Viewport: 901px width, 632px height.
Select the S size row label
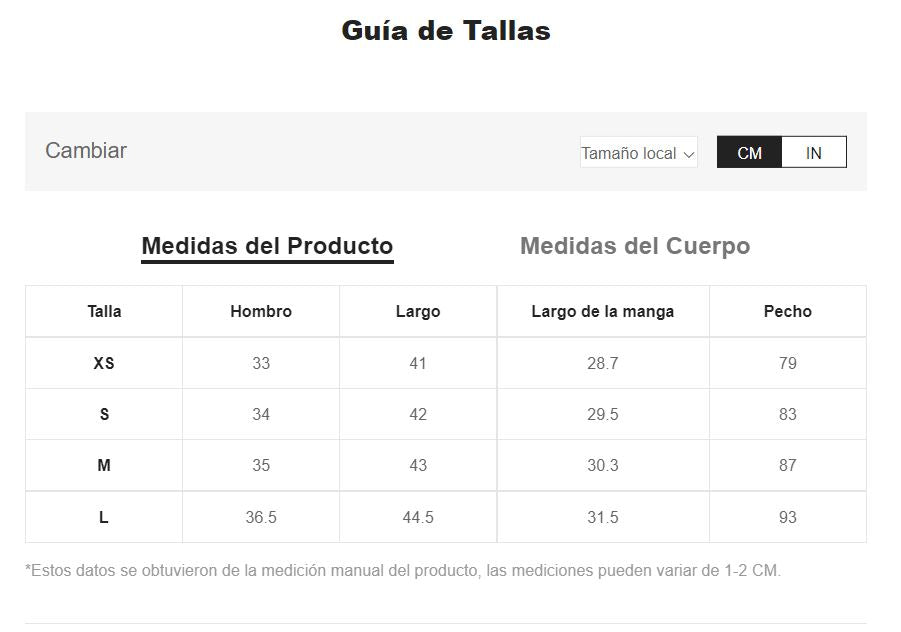pyautogui.click(x=104, y=414)
